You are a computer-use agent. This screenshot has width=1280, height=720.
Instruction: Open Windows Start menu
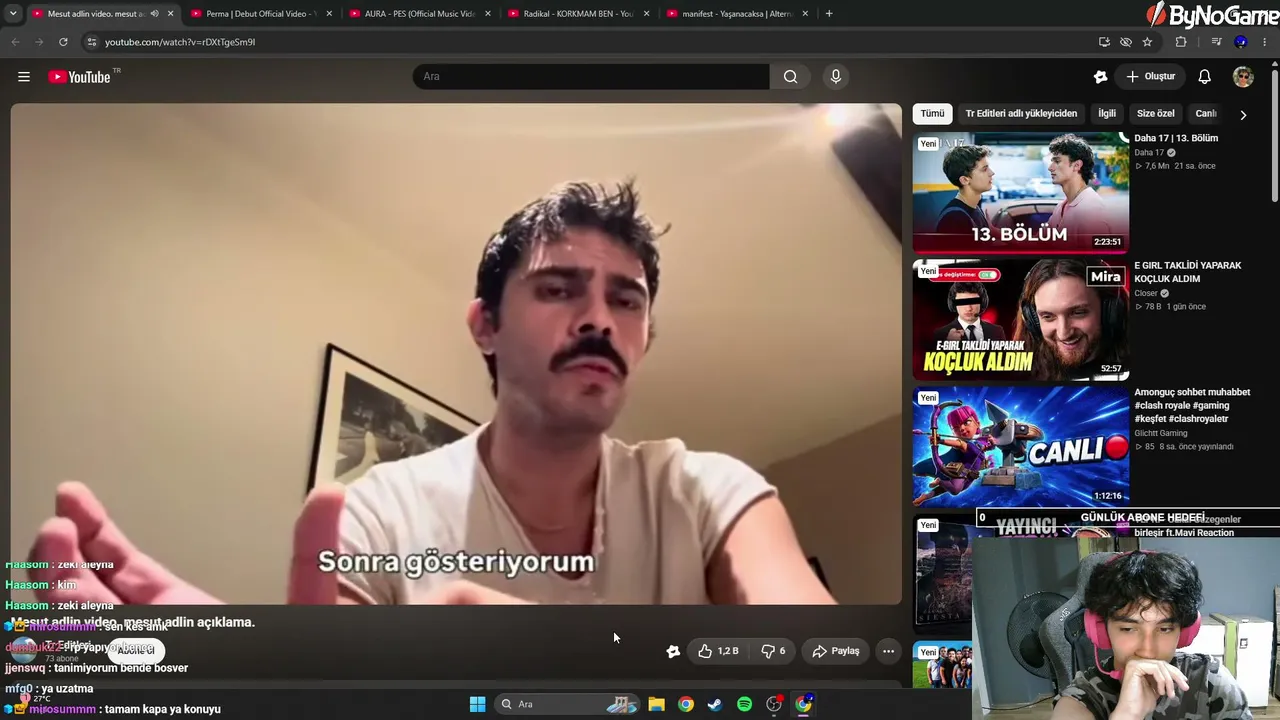477,704
